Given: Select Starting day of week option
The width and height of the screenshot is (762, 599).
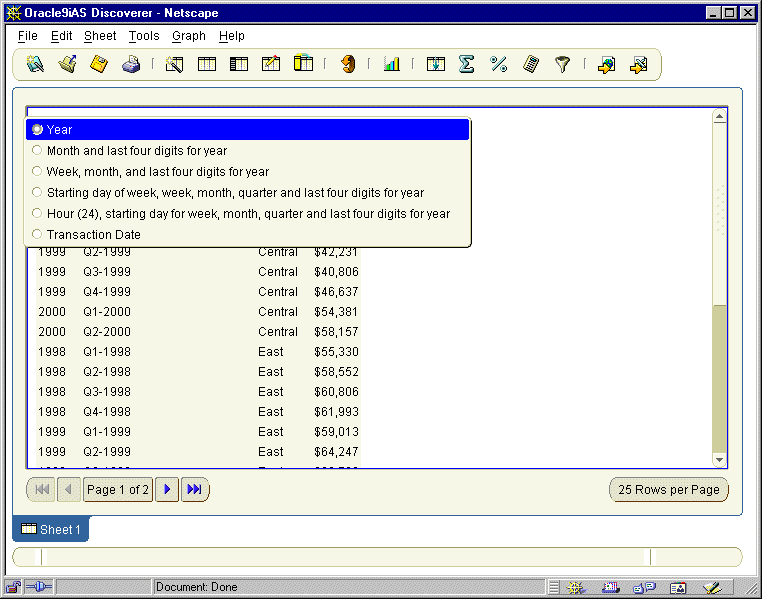Looking at the screenshot, I should [x=247, y=192].
